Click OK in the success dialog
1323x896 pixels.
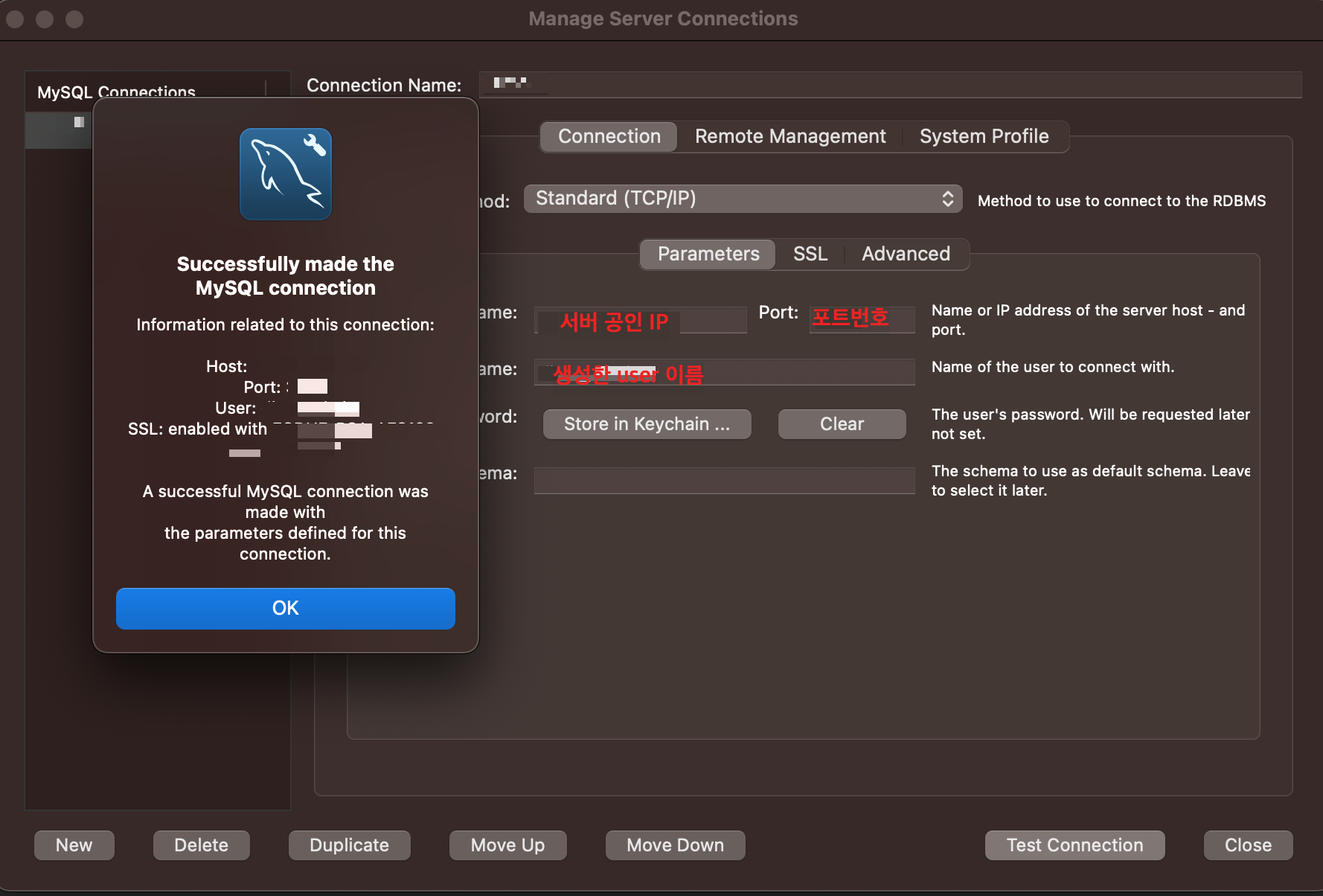point(285,608)
